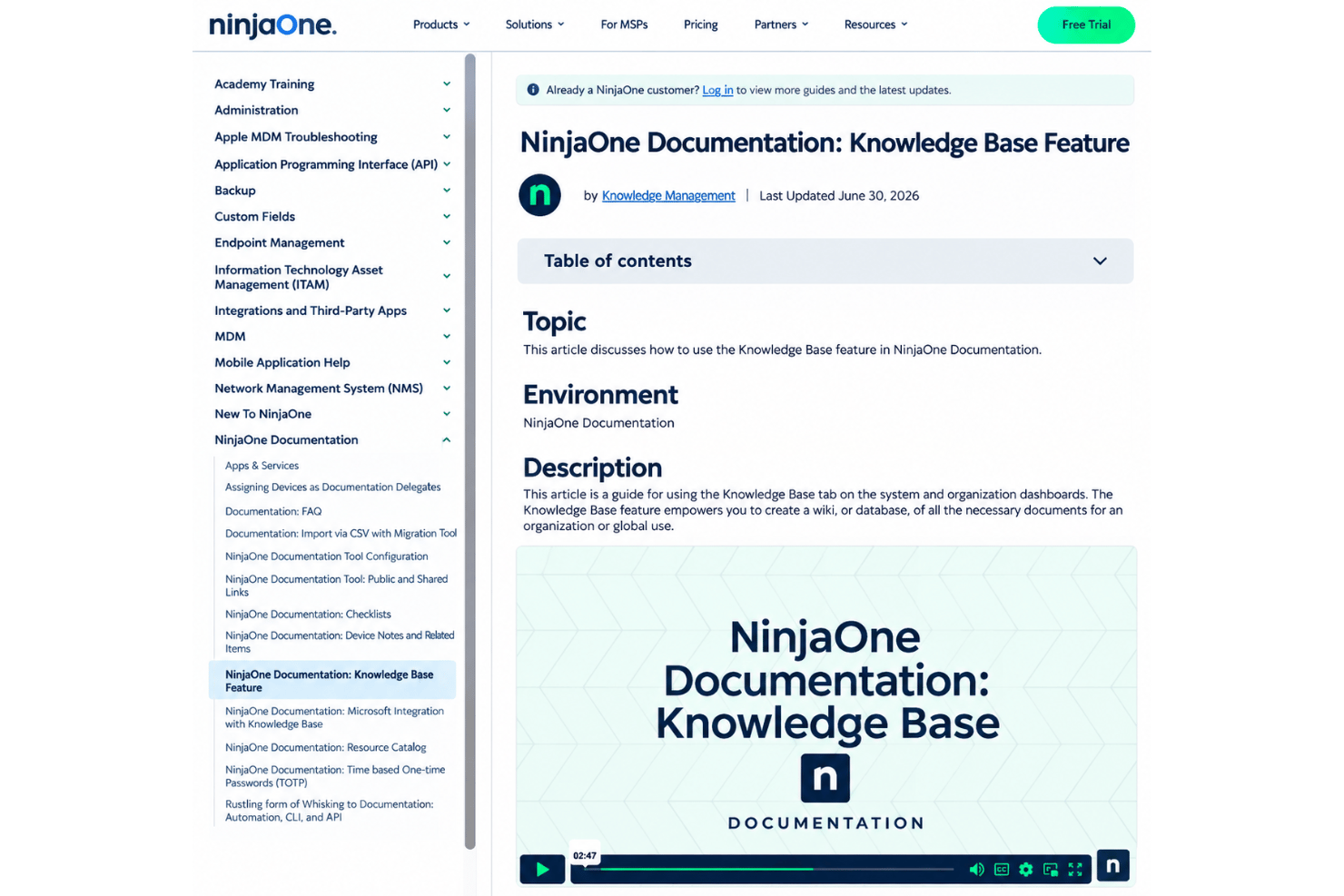This screenshot has height=896, width=1344.
Task: Open the NinjaOne logo home link
Action: tap(272, 25)
